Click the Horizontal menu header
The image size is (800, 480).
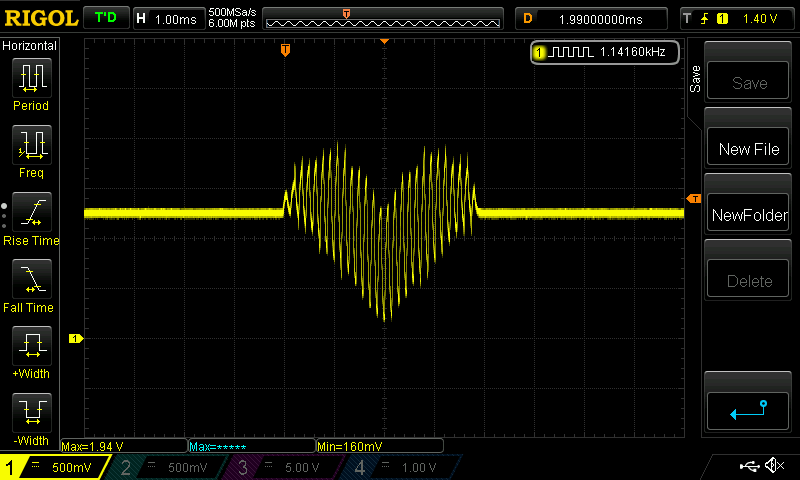click(x=30, y=46)
